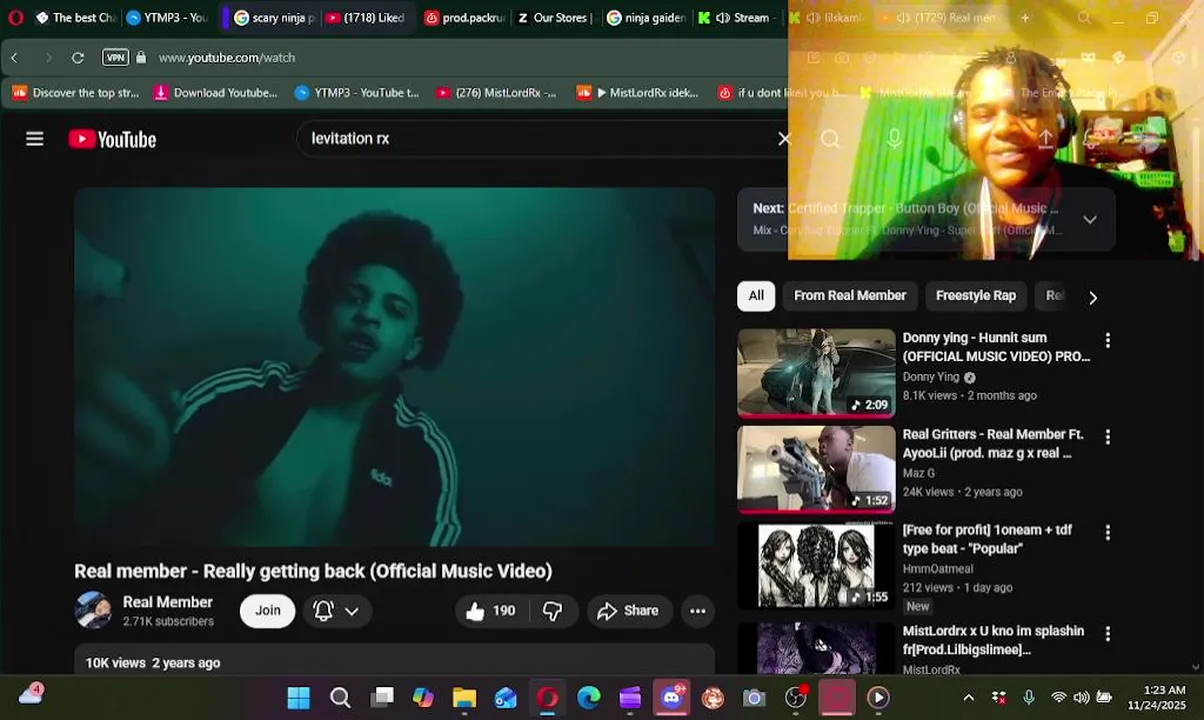The width and height of the screenshot is (1204, 720).
Task: Select the From Real Member chip
Action: point(850,296)
